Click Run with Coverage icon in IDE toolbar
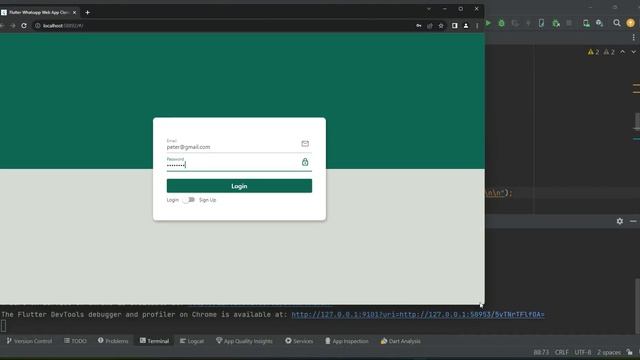Image resolution: width=640 pixels, height=360 pixels. (x=516, y=23)
